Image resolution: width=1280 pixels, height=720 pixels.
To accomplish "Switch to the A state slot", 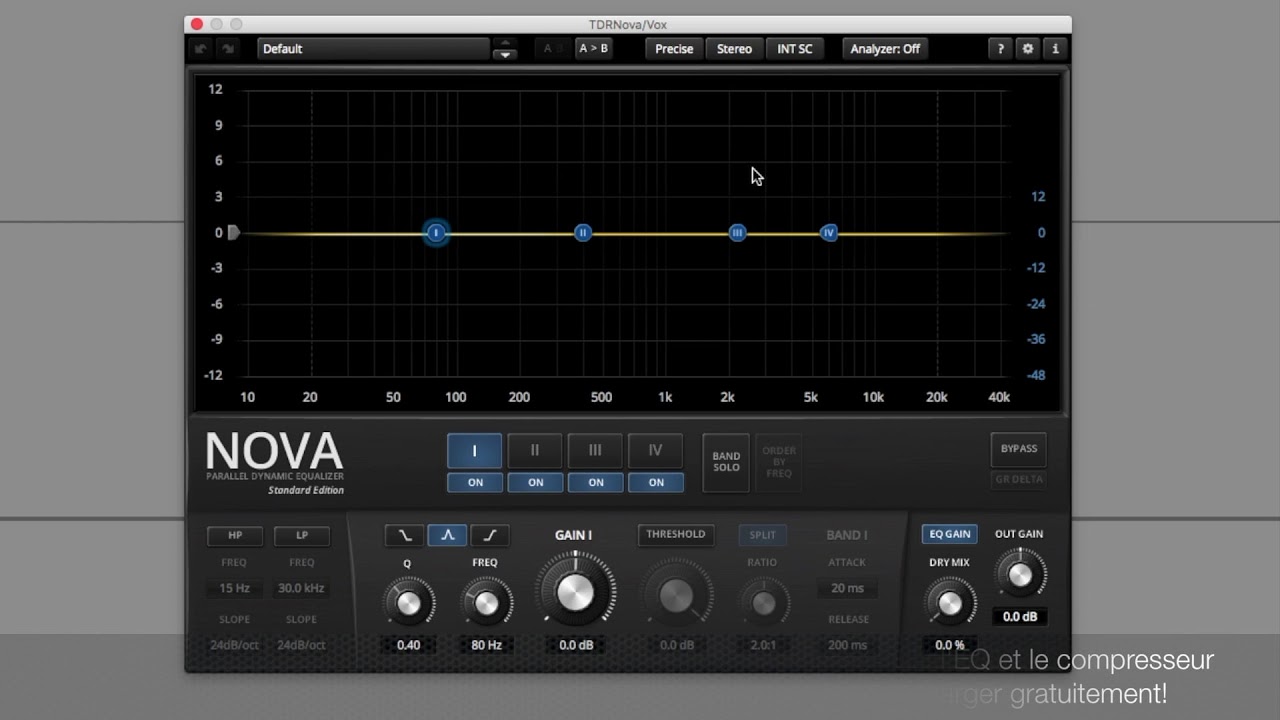I will tap(547, 48).
